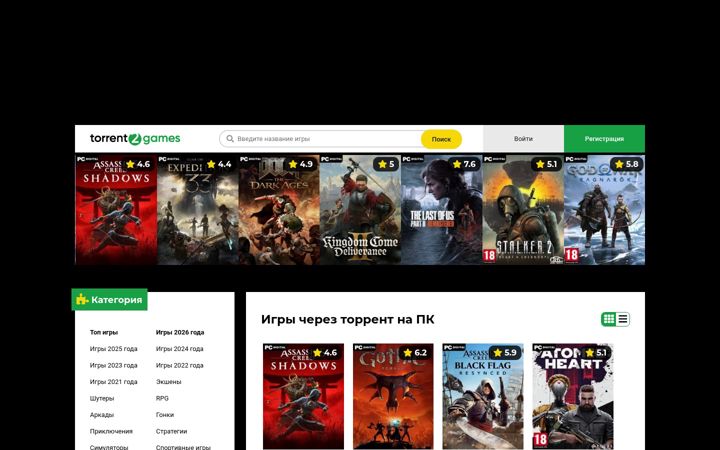Select Игры 2026 года category
The image size is (720, 450).
(180, 332)
